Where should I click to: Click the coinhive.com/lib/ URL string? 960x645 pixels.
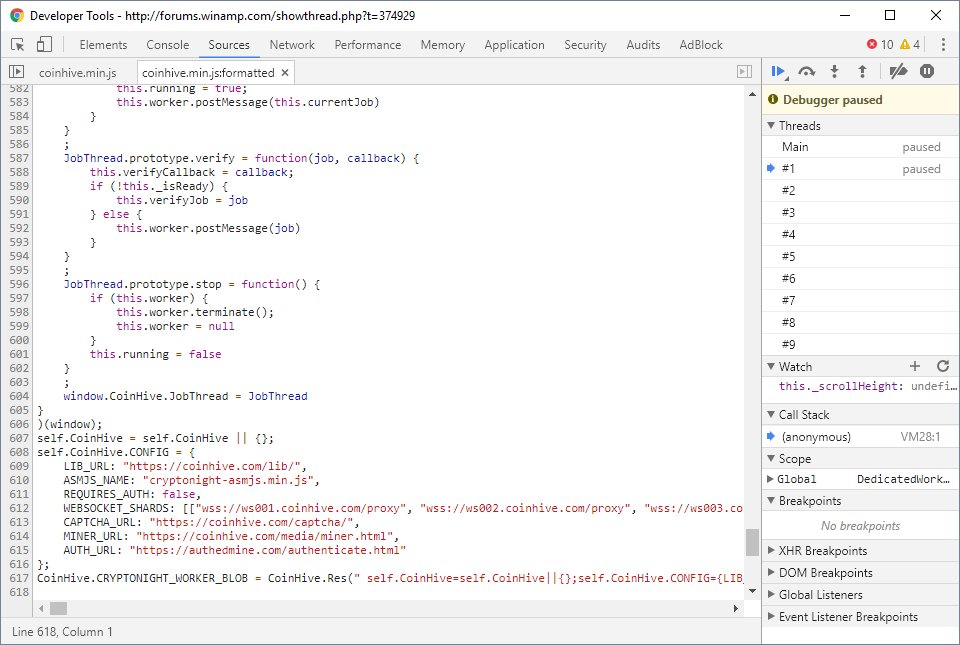coord(211,466)
